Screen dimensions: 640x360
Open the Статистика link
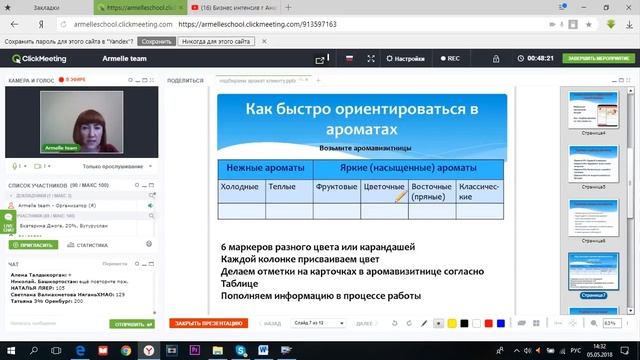click(x=87, y=245)
